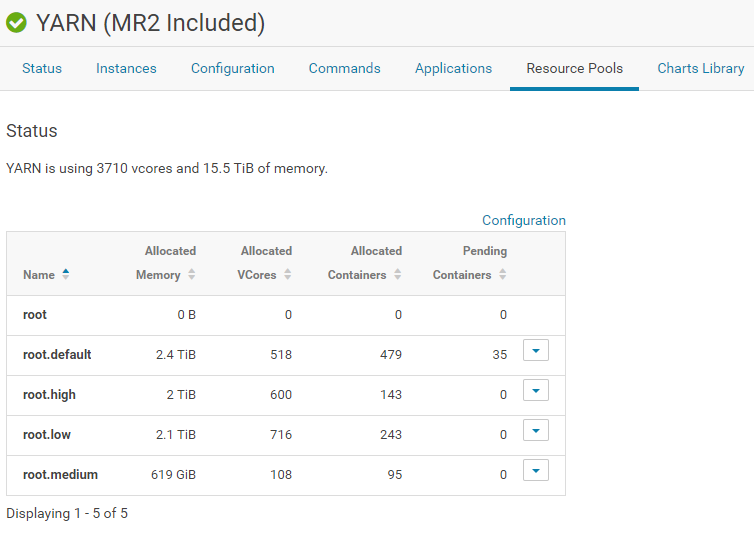The width and height of the screenshot is (754, 543).
Task: Open the Instances tab
Action: (x=126, y=69)
